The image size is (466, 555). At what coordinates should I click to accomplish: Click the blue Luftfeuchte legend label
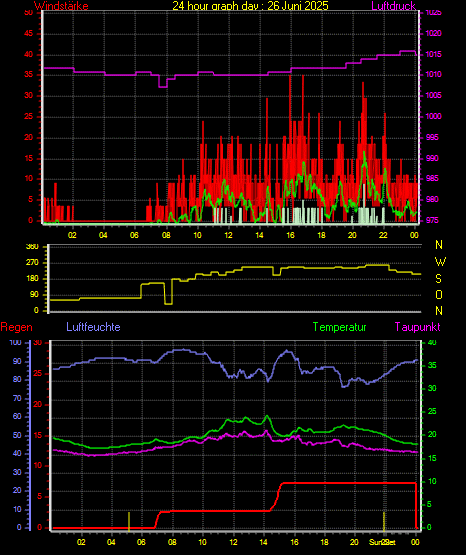click(x=93, y=327)
